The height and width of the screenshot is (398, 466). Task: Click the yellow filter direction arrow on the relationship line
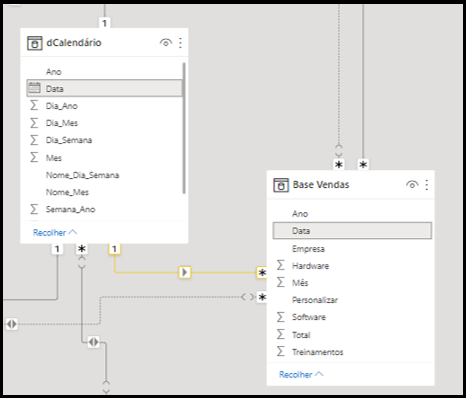click(x=184, y=272)
